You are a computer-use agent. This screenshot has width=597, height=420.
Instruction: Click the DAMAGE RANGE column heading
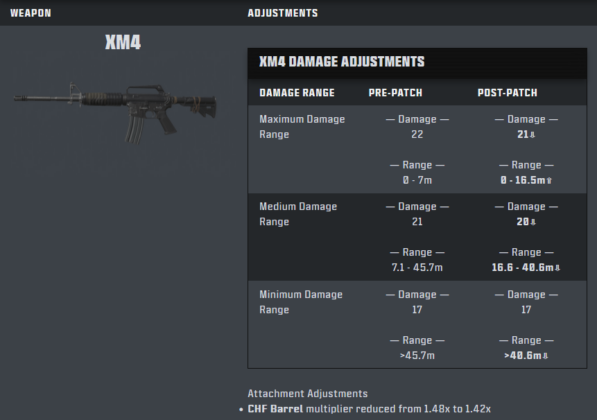pos(297,93)
